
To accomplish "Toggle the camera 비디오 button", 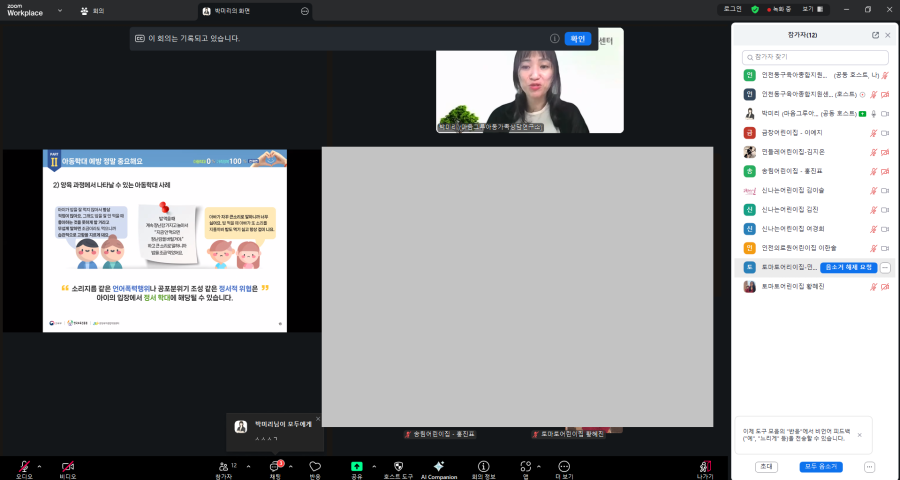I will coord(68,467).
